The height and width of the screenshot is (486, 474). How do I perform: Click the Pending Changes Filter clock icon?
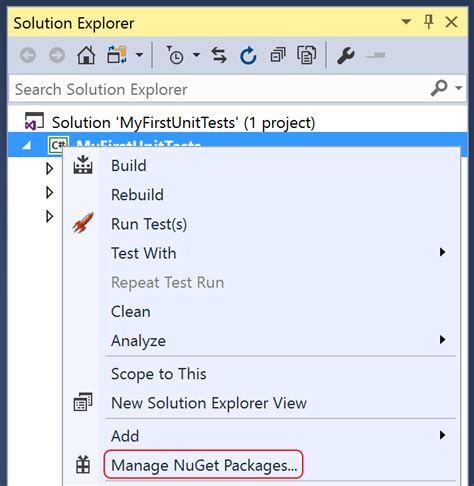[174, 55]
